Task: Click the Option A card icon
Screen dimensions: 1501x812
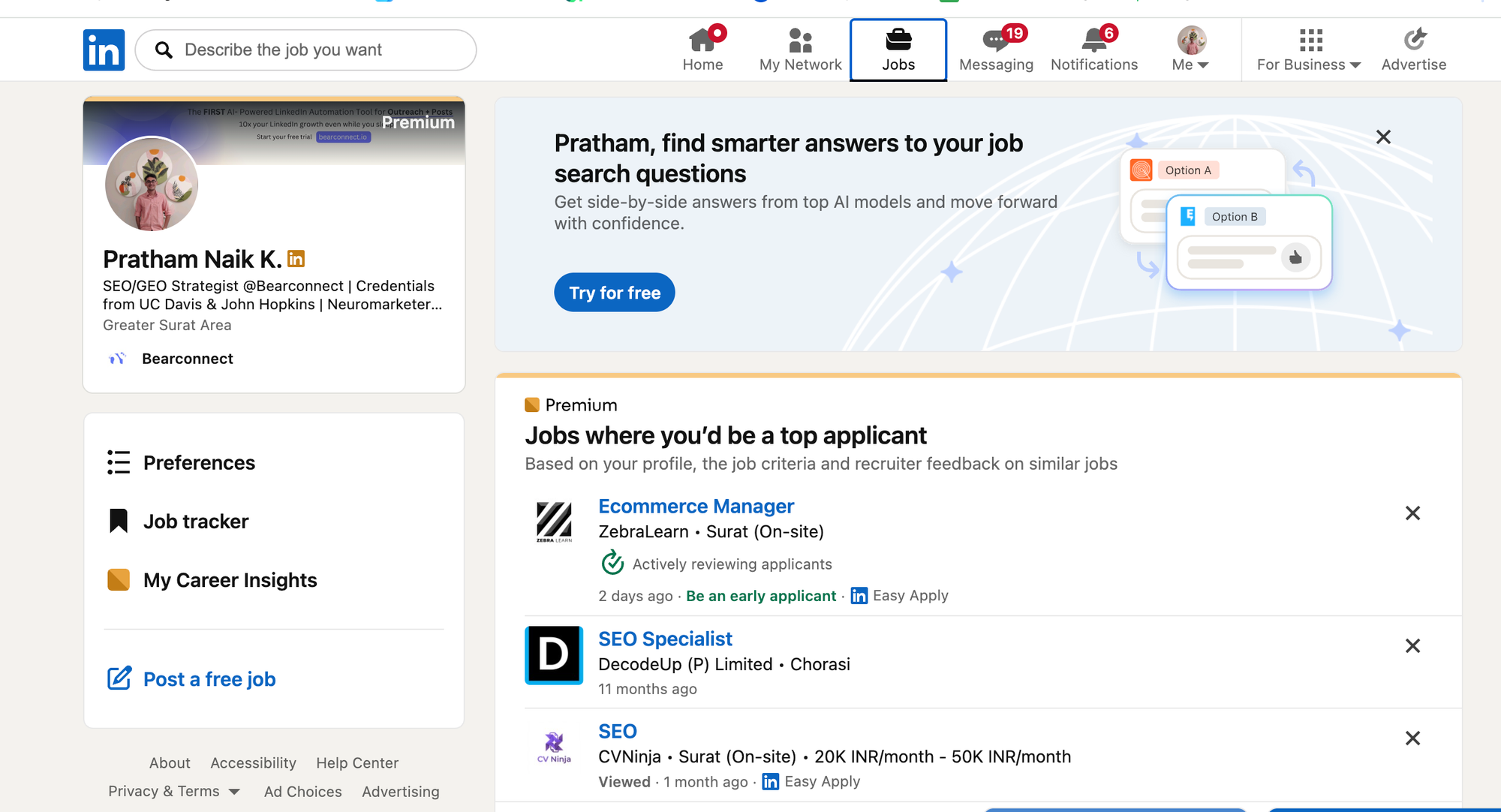Action: 1142,170
